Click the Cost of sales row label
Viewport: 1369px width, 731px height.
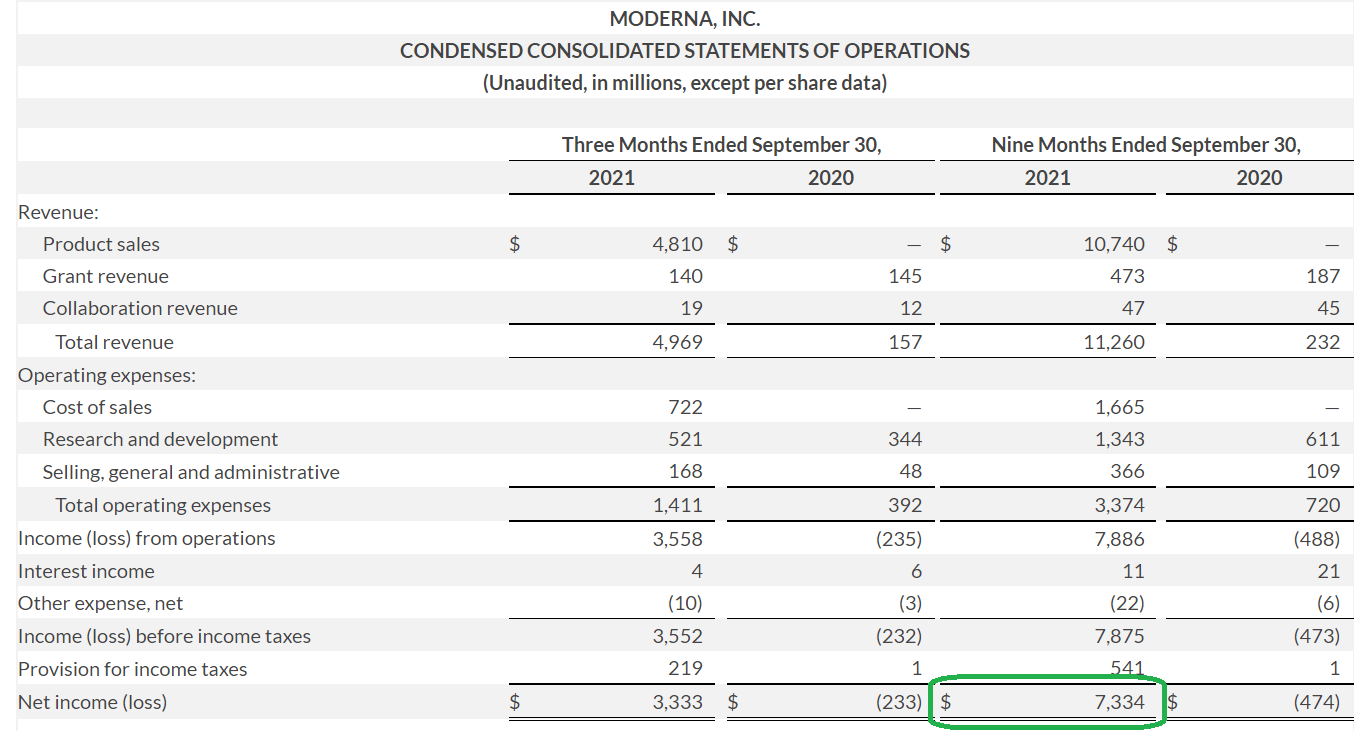(x=97, y=407)
